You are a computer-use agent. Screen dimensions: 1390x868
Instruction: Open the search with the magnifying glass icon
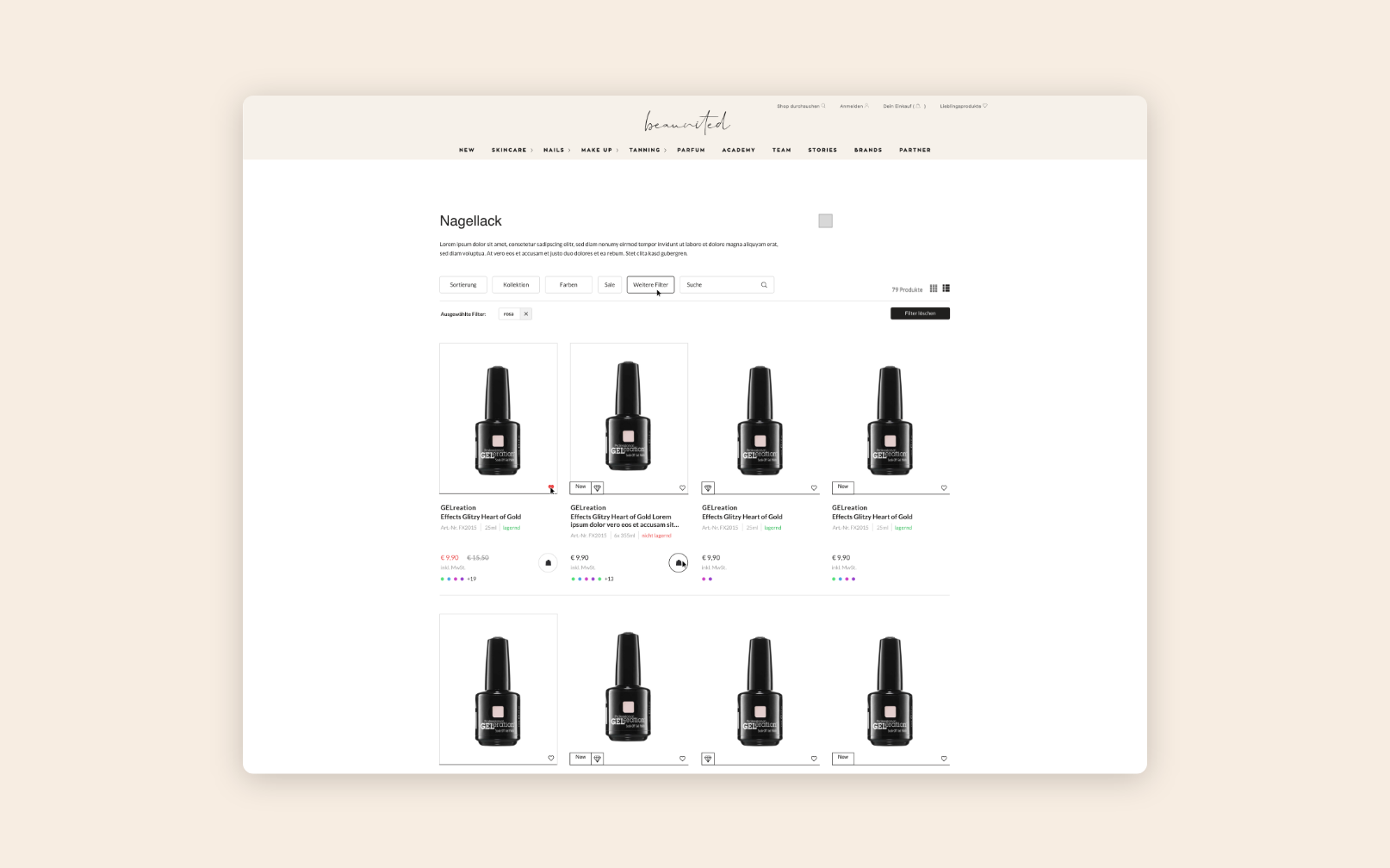(823, 104)
